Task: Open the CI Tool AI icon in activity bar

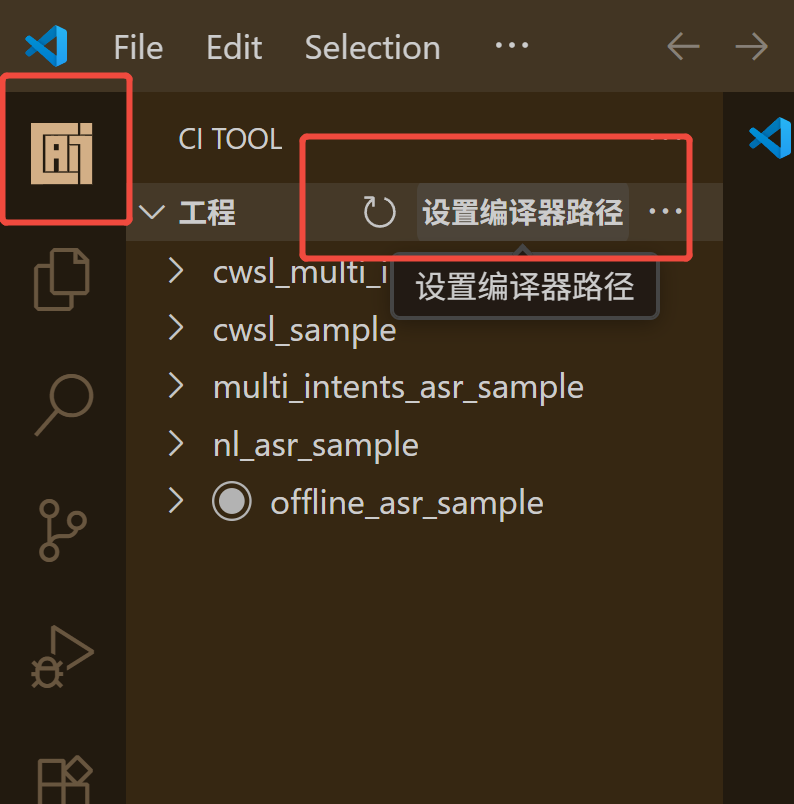Action: tap(62, 155)
